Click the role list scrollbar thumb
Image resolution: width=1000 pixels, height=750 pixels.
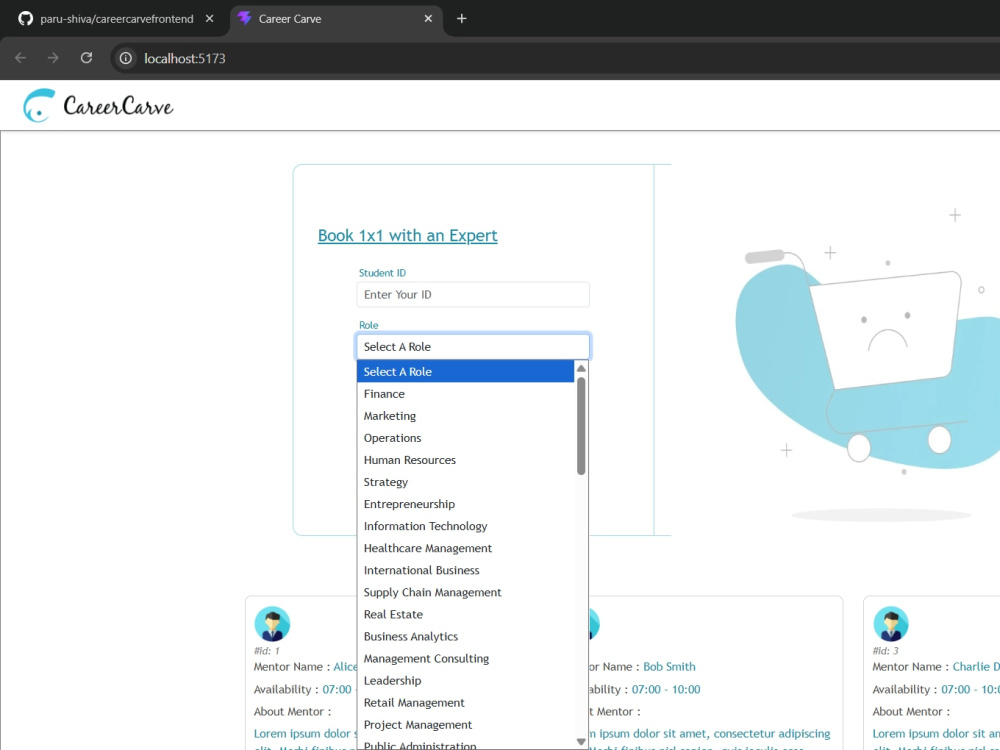coord(581,427)
